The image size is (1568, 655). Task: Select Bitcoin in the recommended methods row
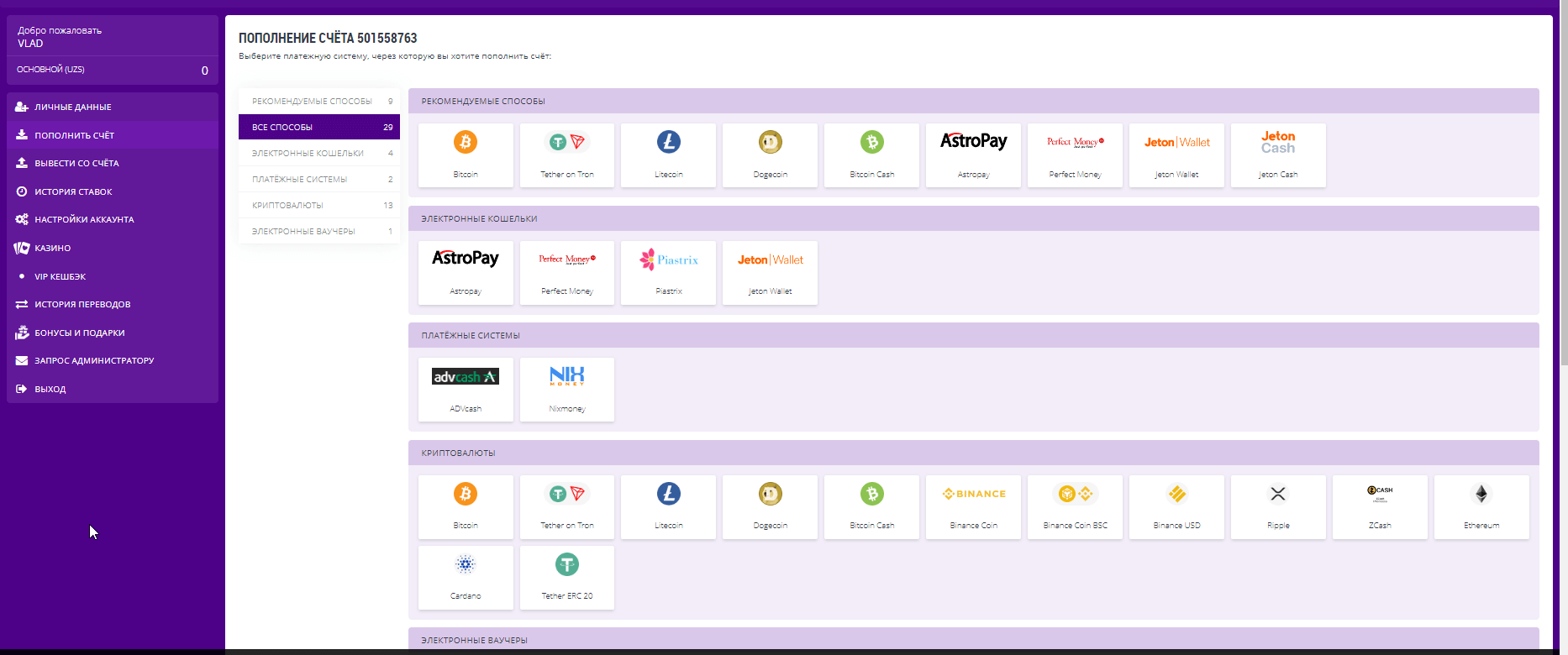(466, 155)
